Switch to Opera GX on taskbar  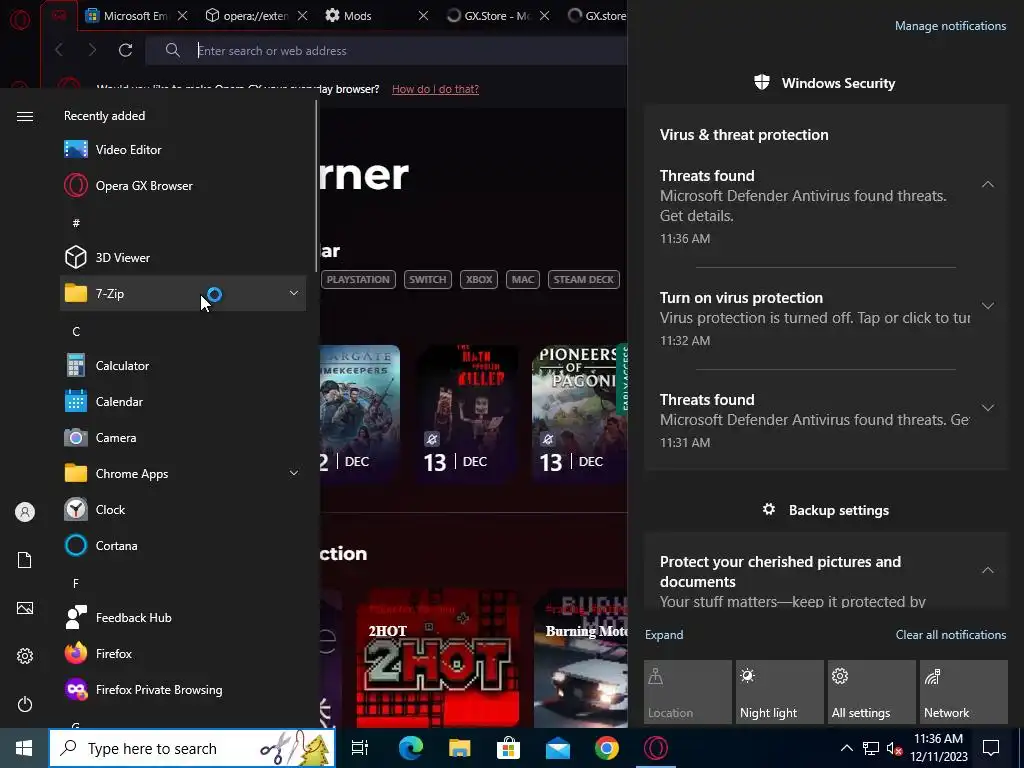pos(656,748)
